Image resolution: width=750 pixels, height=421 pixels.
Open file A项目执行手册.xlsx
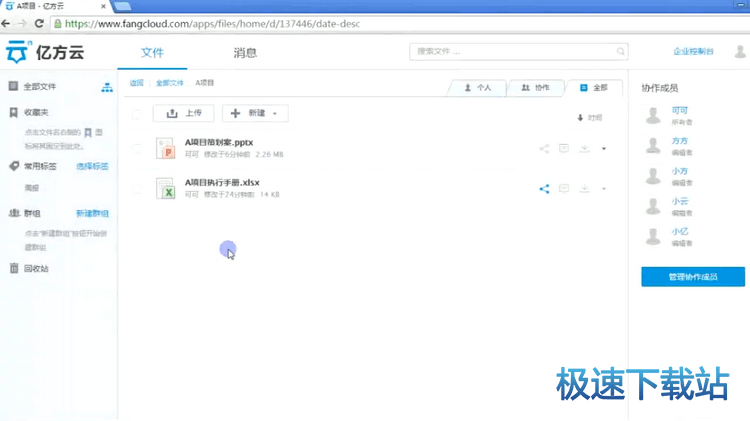[x=222, y=183]
